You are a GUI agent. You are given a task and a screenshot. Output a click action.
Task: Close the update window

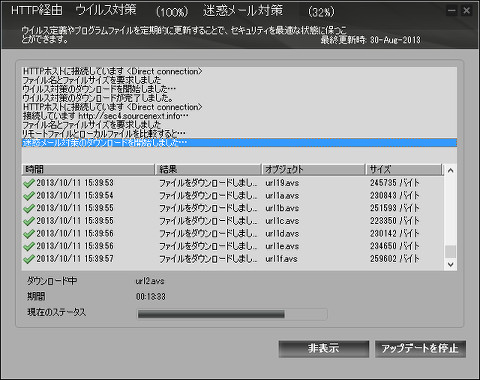tap(466, 11)
